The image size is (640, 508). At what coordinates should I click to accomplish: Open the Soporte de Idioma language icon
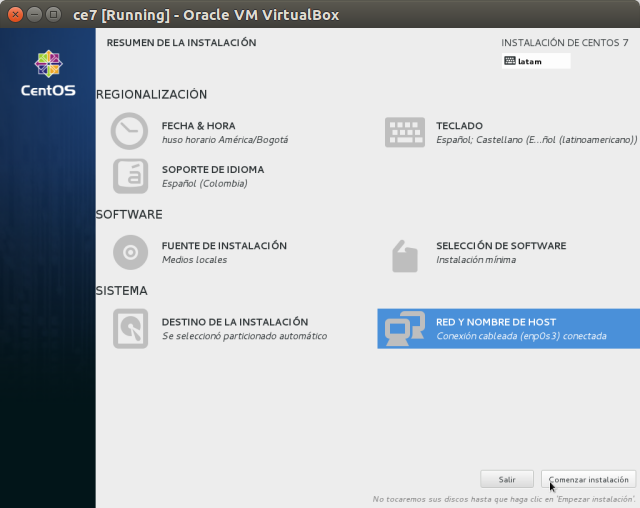pyautogui.click(x=130, y=176)
